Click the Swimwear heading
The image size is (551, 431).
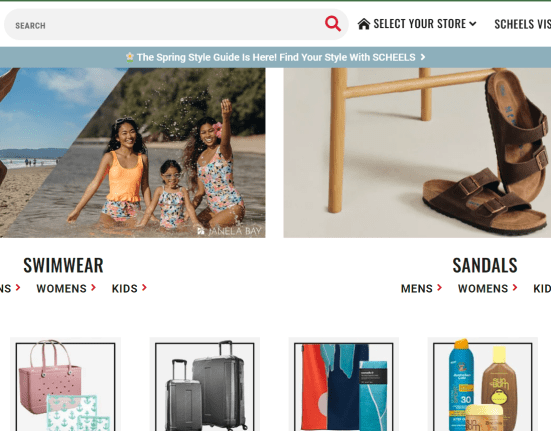coord(63,265)
